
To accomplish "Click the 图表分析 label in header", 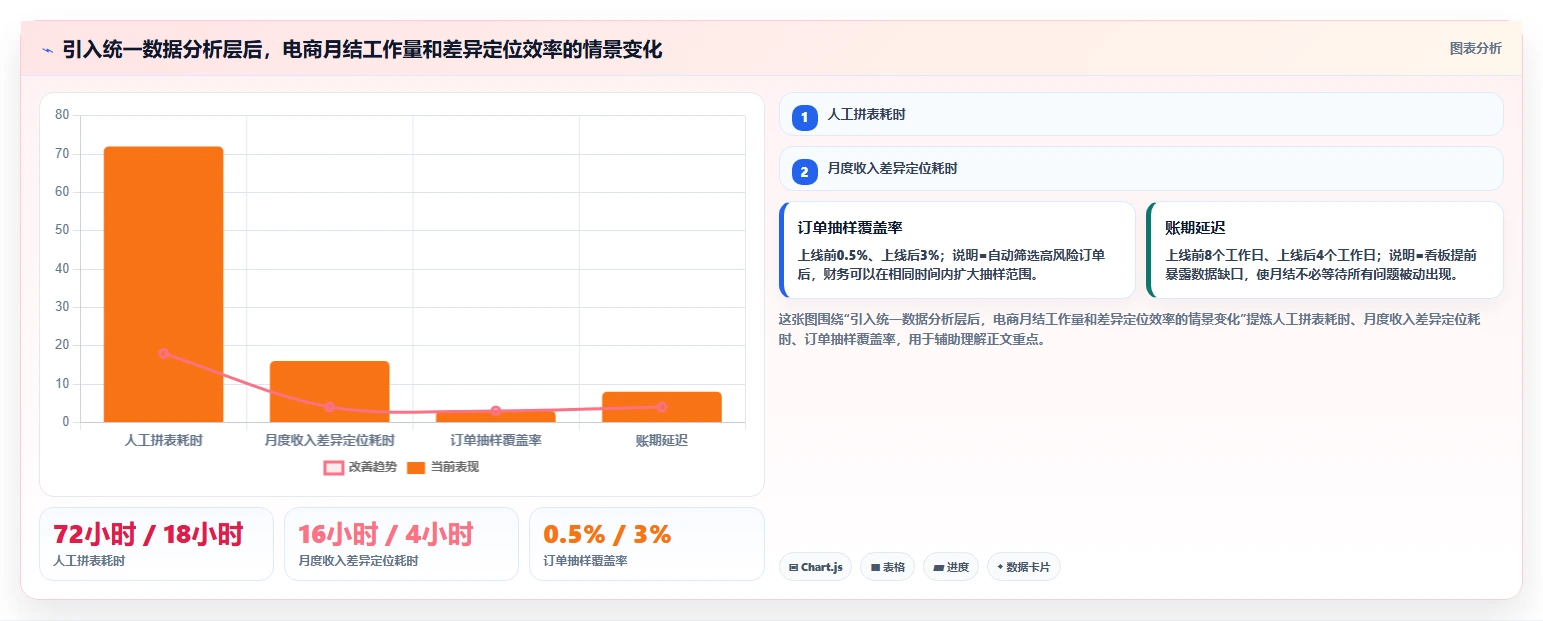I will point(1475,48).
